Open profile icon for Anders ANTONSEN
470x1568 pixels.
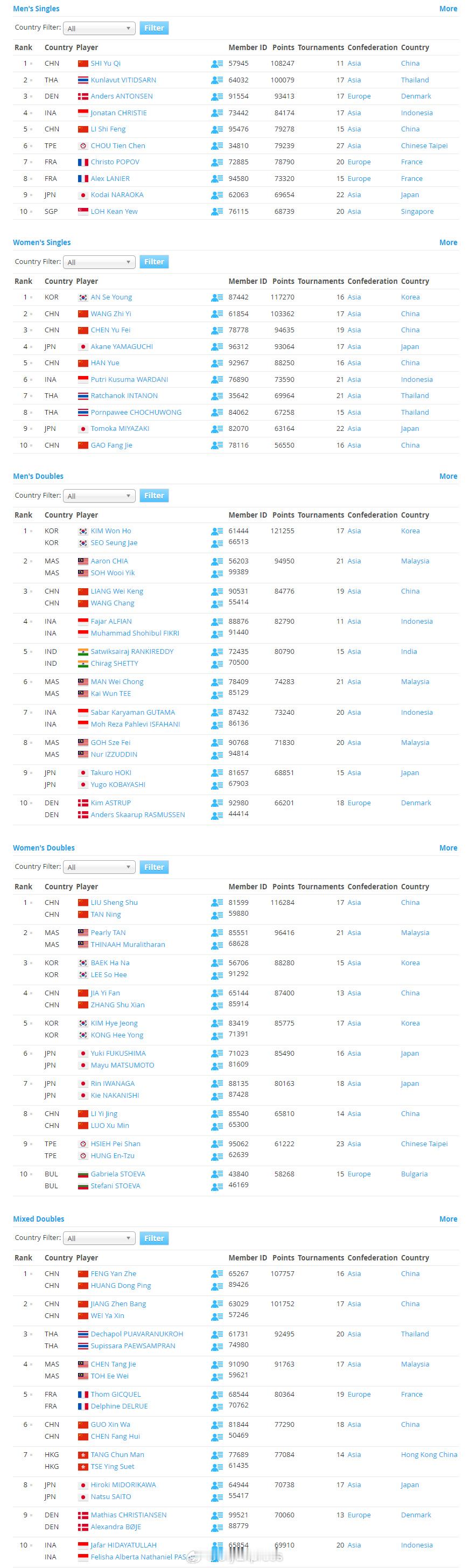click(x=216, y=97)
